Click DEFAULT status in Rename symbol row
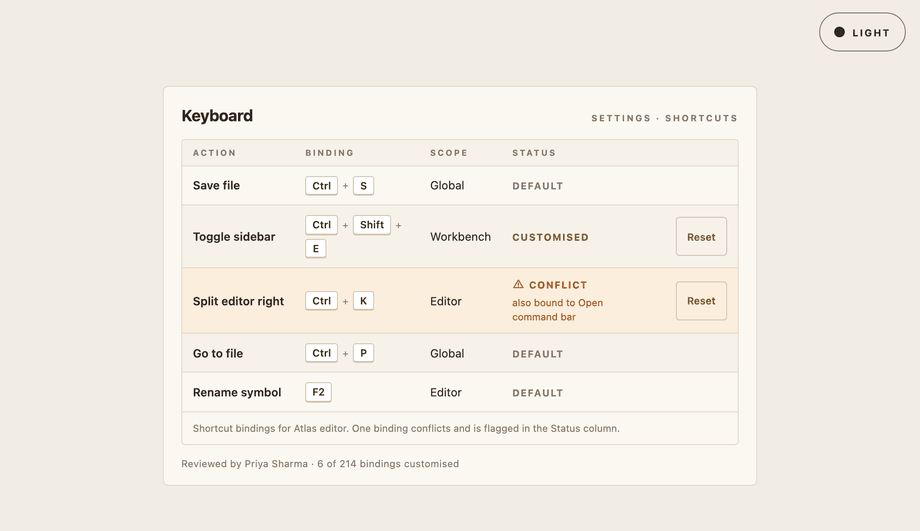The height and width of the screenshot is (531, 920). (x=537, y=393)
